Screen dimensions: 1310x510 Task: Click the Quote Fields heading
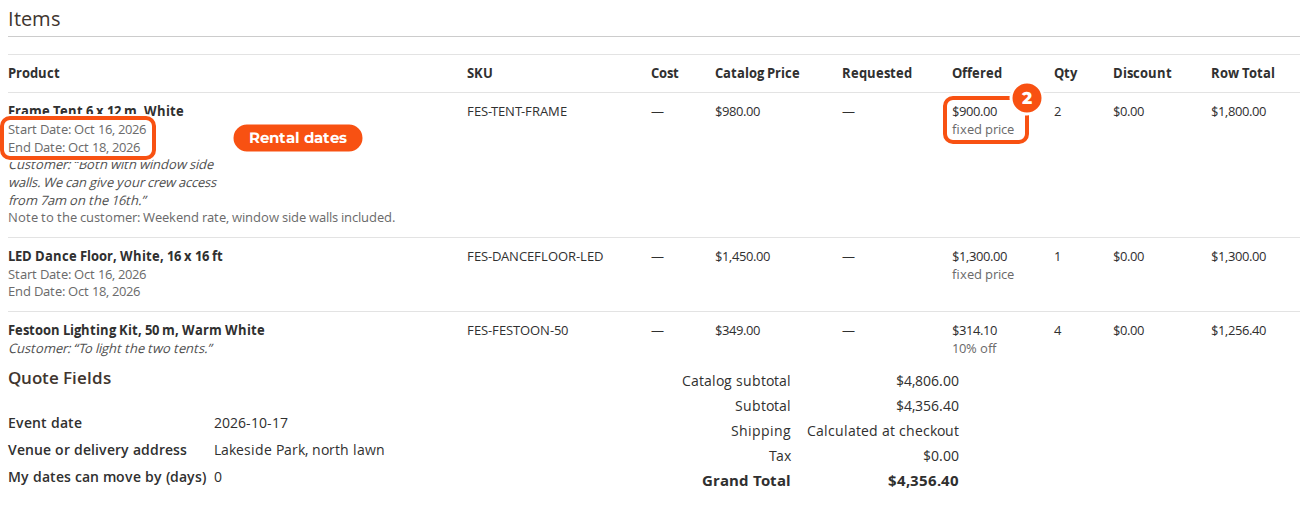coord(60,378)
